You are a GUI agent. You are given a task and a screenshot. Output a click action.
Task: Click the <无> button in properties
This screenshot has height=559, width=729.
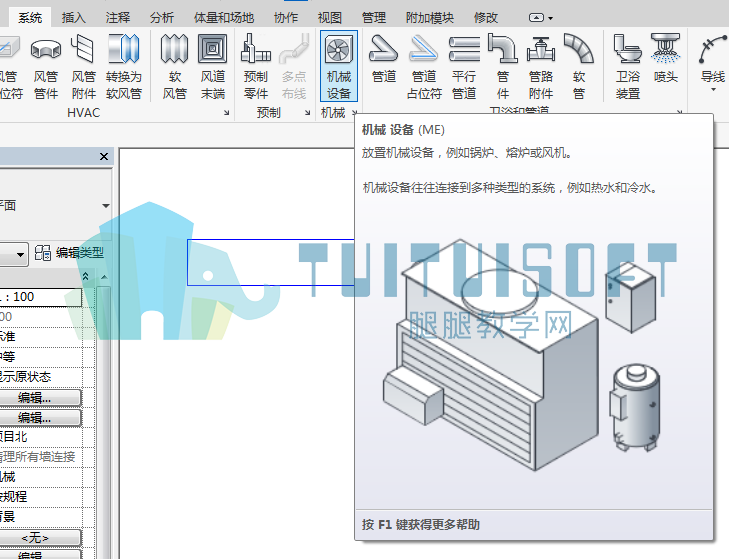pos(40,538)
